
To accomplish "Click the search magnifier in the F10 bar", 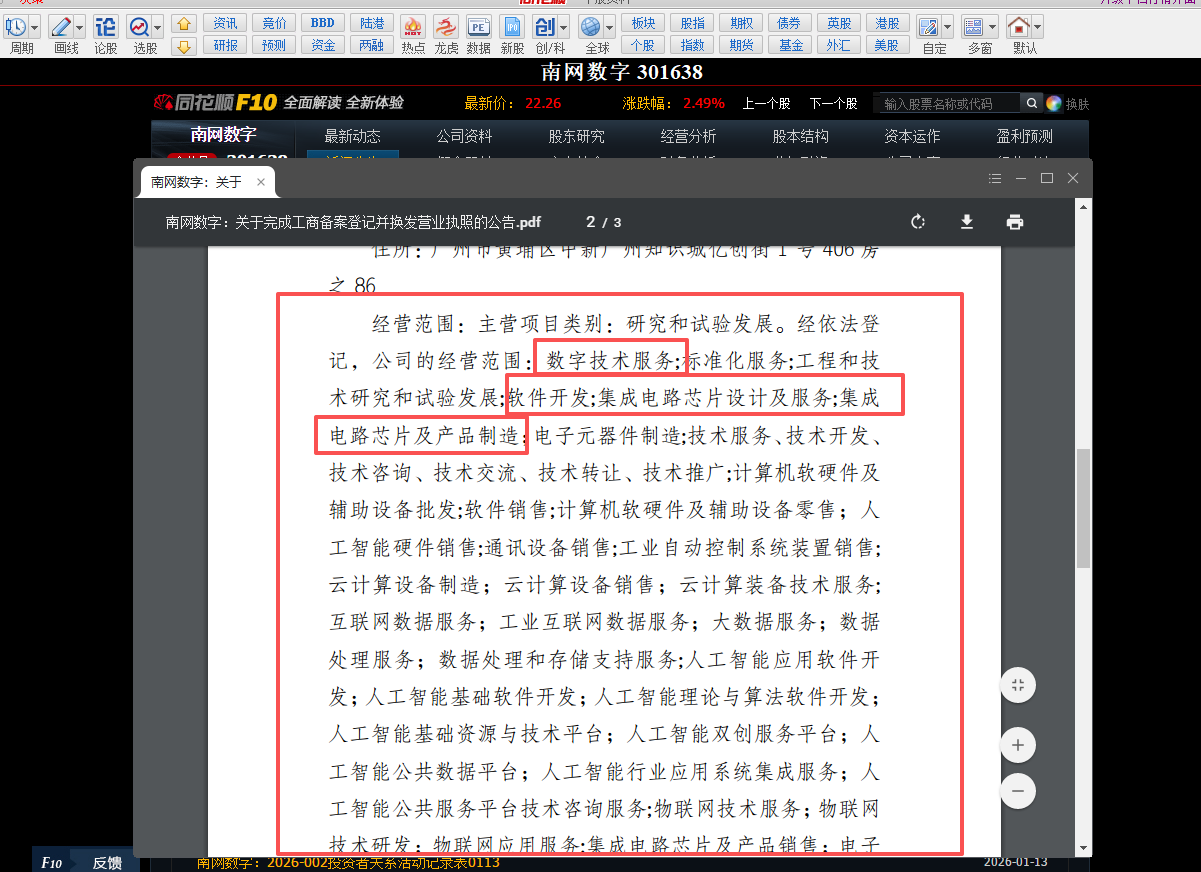I will point(1032,103).
